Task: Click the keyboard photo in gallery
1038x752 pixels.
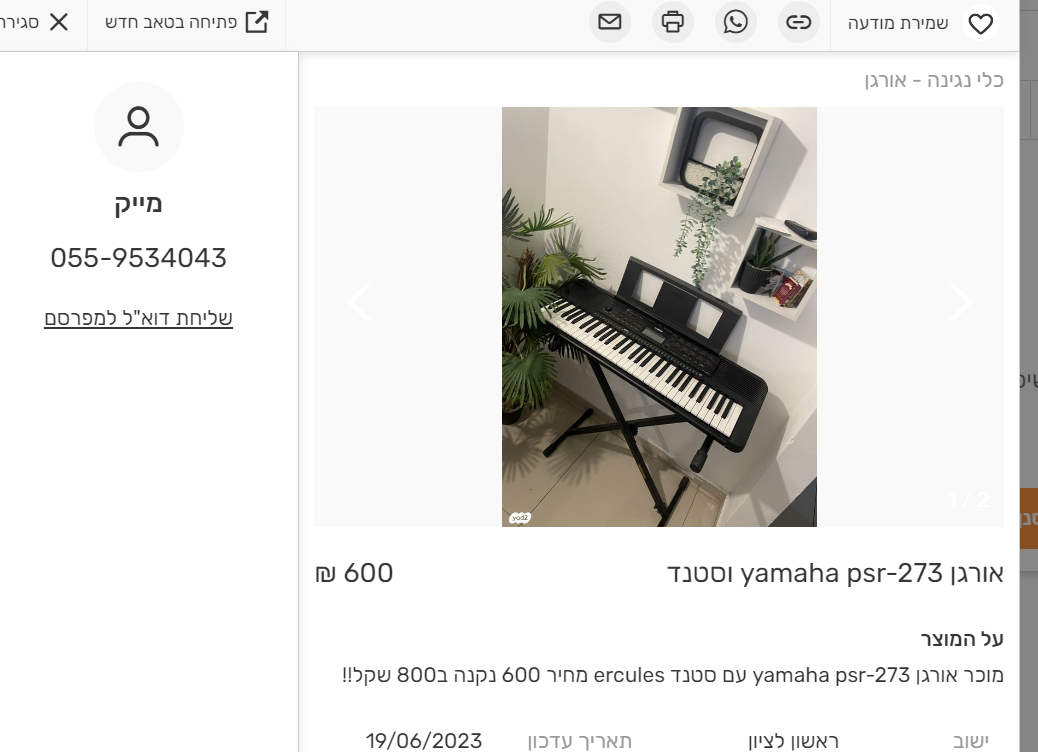Action: (659, 317)
